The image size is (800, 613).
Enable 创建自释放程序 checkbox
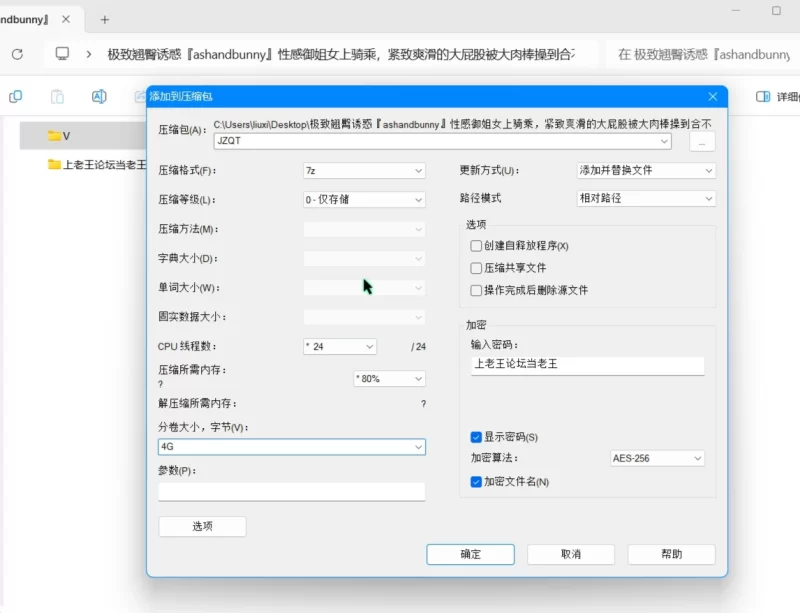tap(476, 246)
